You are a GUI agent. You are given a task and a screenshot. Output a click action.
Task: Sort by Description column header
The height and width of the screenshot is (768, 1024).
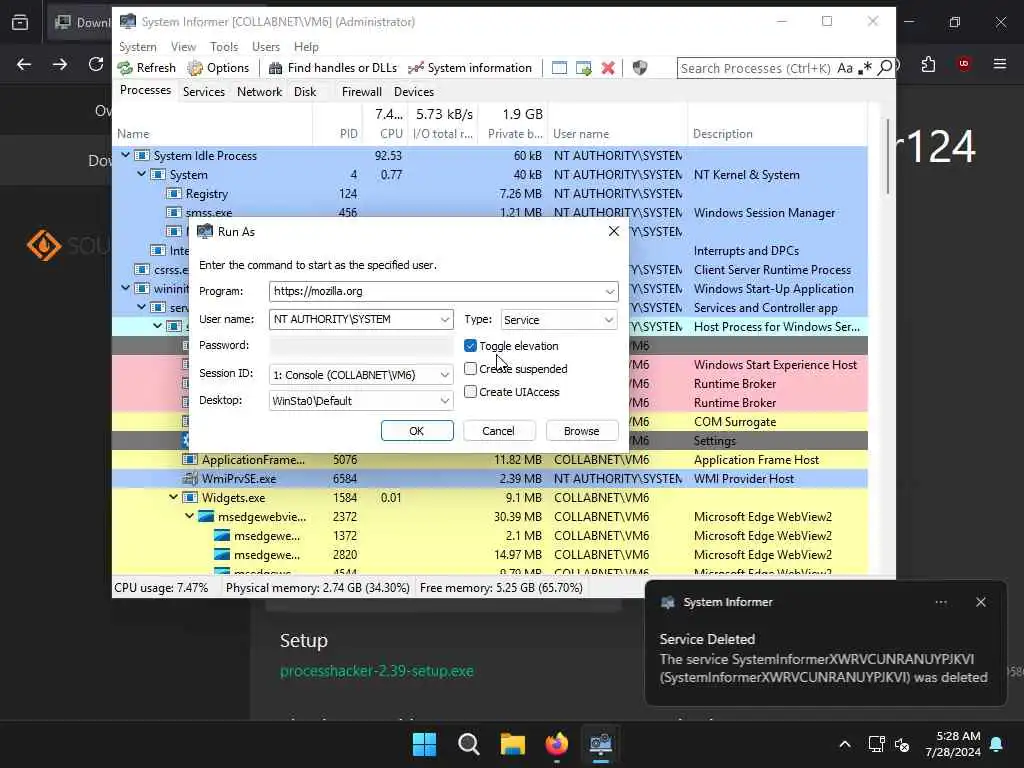click(x=723, y=134)
